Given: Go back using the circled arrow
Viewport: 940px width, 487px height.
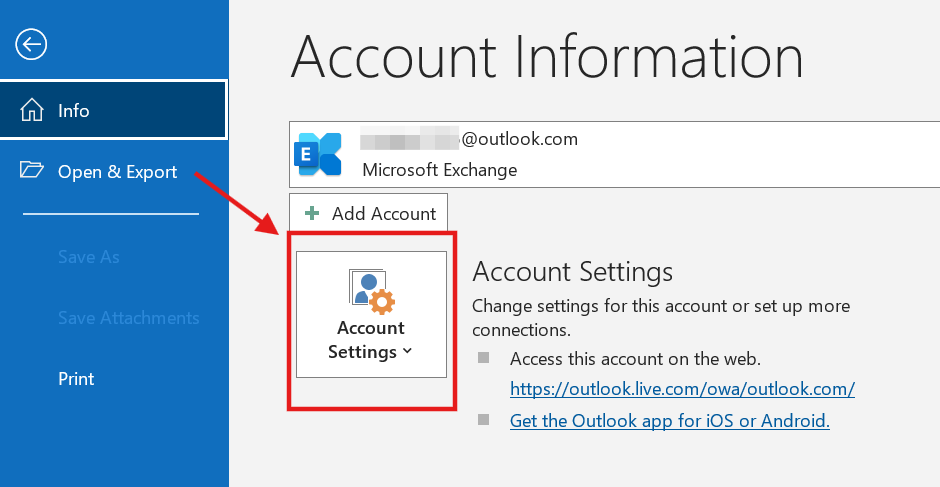Looking at the screenshot, I should pos(31,44).
